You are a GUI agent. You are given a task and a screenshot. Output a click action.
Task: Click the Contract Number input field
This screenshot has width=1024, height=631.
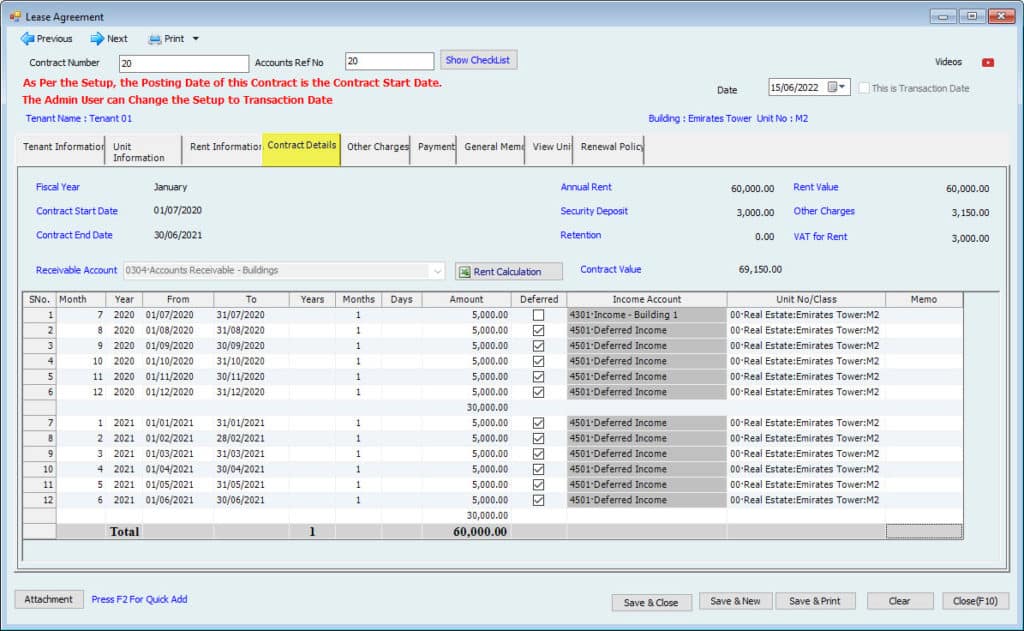click(183, 63)
